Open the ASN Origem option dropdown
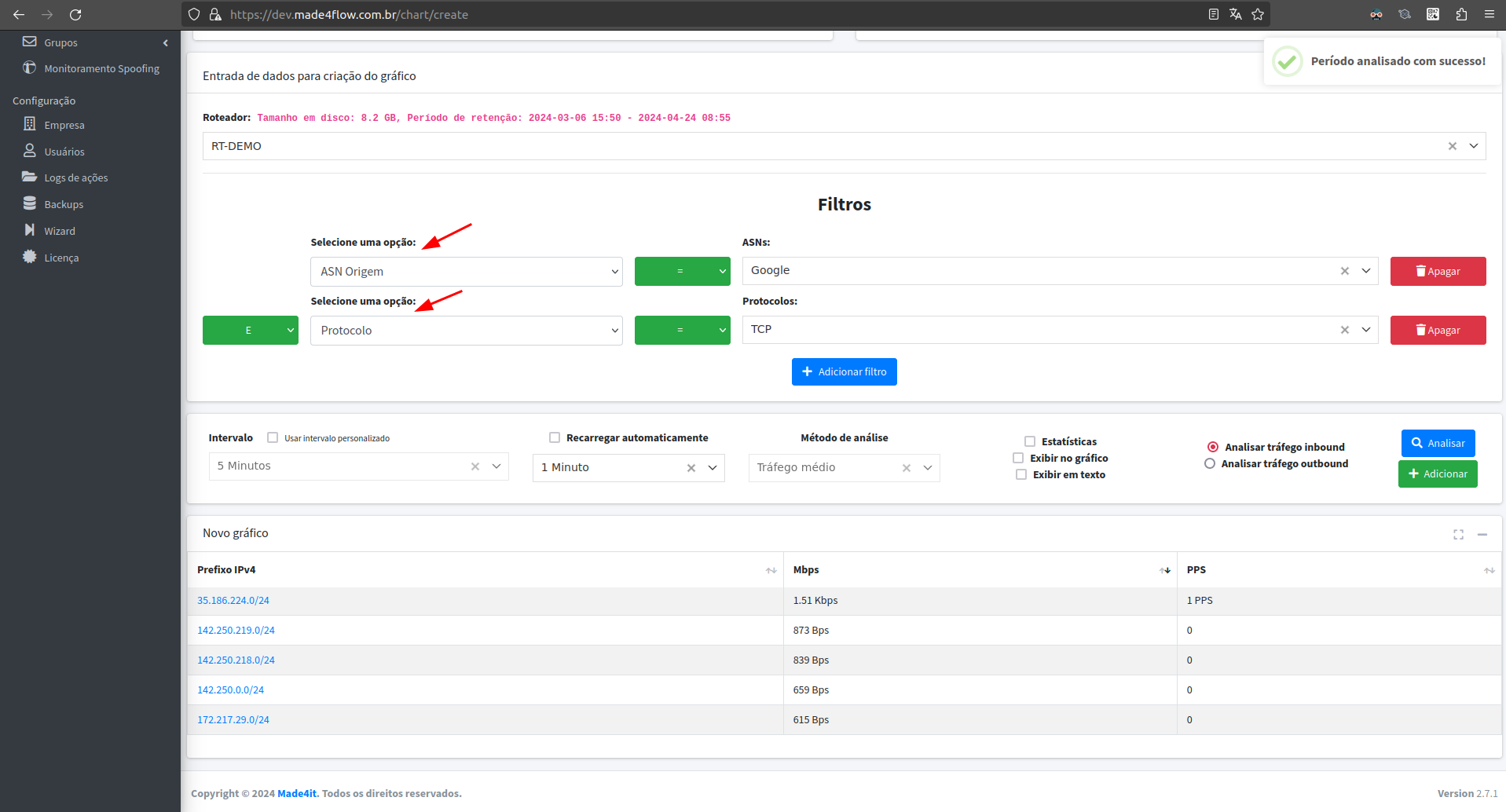Screen dimensions: 1506x812 [x=467, y=272]
